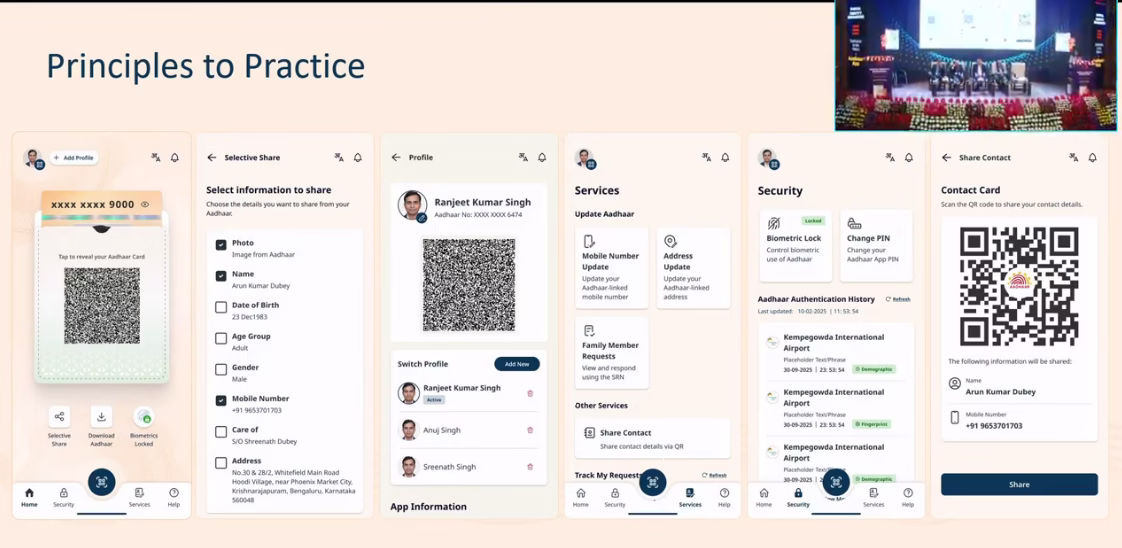Open the Mobile Number Update card
This screenshot has height=548, width=1122.
611,267
